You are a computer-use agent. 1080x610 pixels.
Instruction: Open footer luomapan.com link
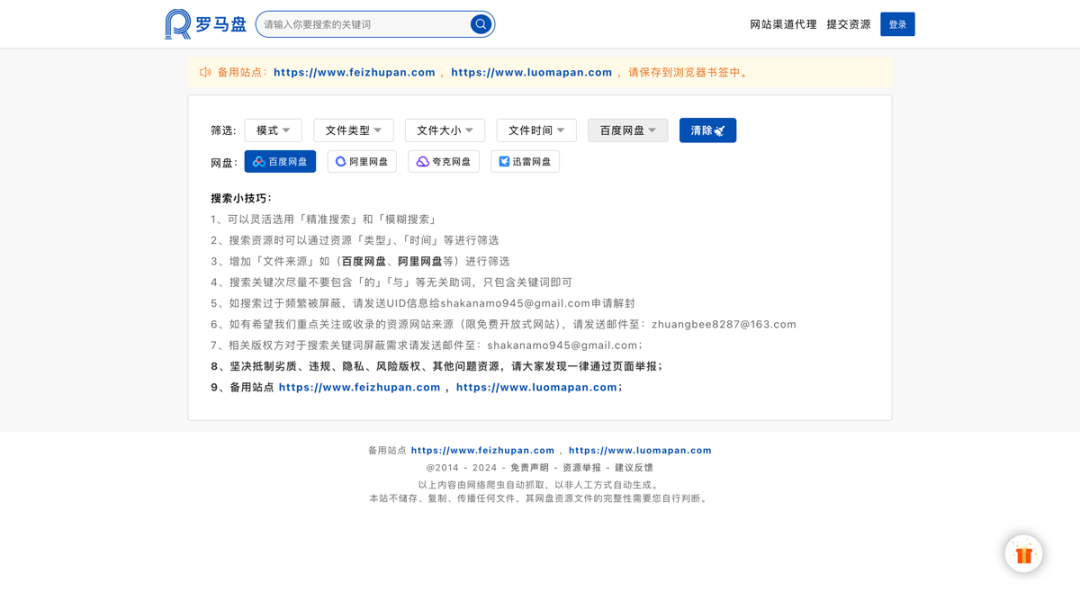pyautogui.click(x=640, y=450)
